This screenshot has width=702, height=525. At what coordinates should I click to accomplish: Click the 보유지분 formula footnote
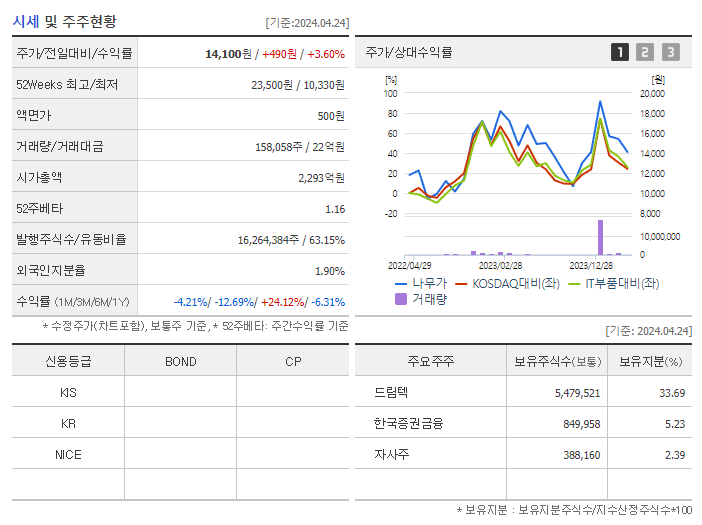point(574,510)
